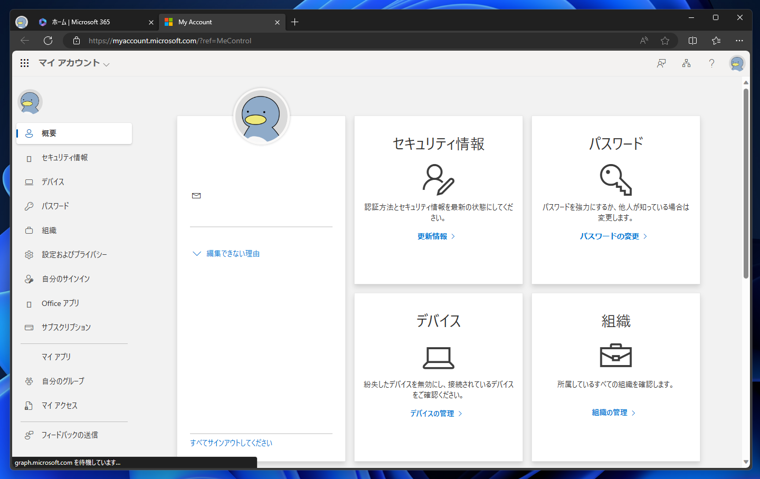Click the vertical page scrollbar

(x=745, y=184)
